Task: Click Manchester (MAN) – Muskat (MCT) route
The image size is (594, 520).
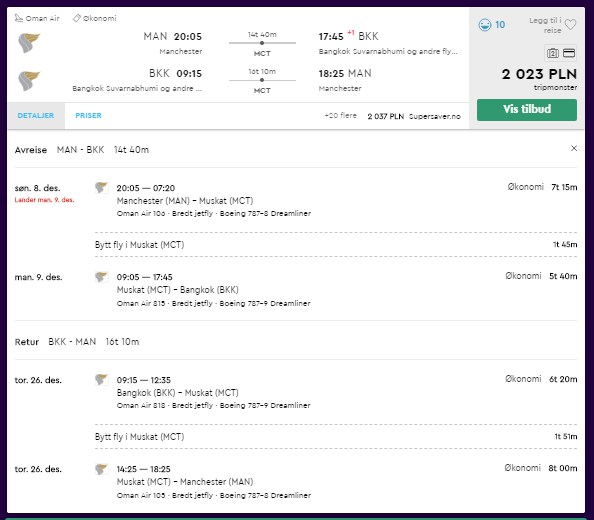Action: coord(185,201)
